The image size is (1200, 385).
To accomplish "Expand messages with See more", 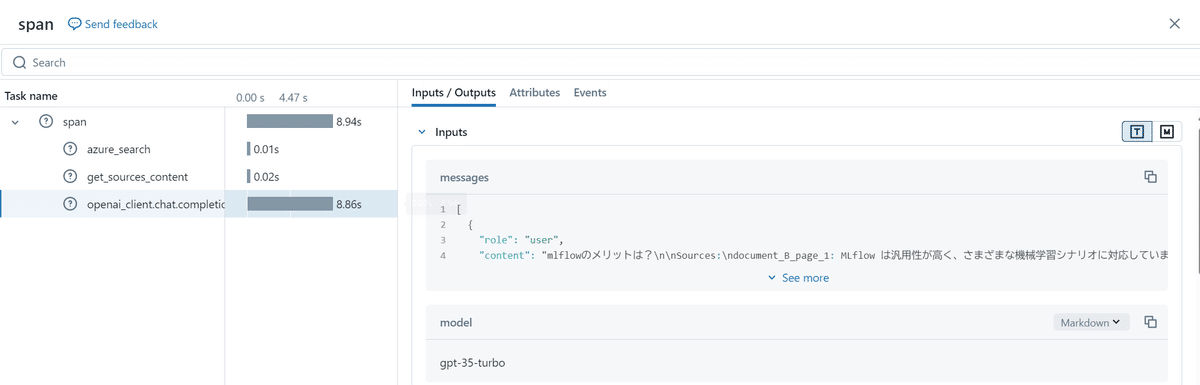I will (798, 278).
